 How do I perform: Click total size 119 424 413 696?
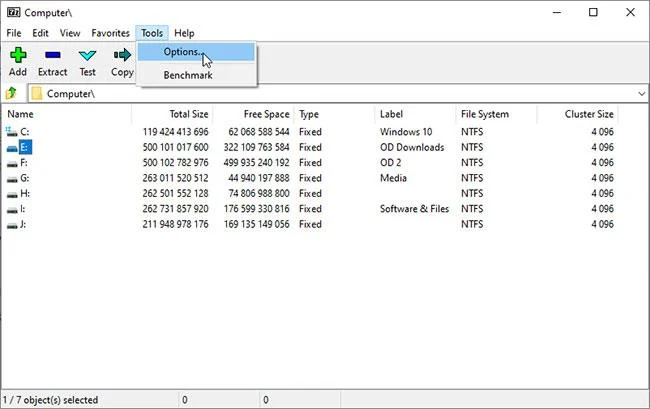click(175, 132)
